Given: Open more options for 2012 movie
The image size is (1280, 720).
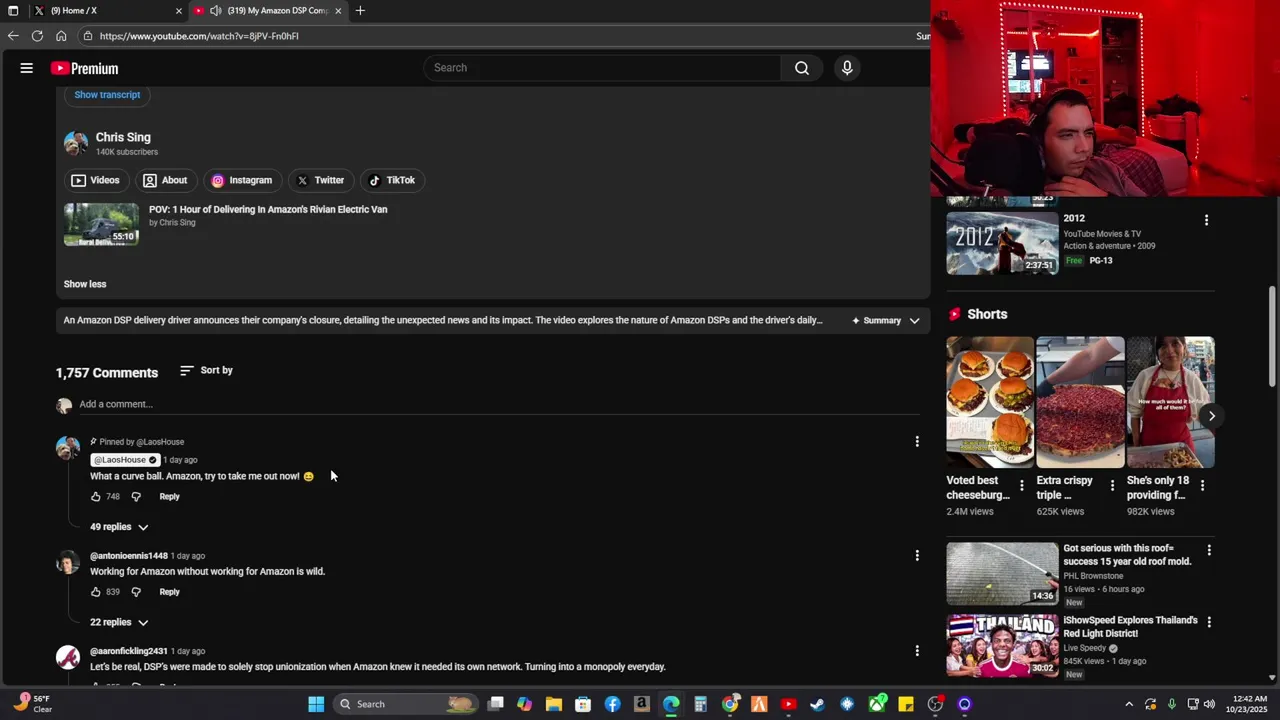Looking at the screenshot, I should [1206, 220].
